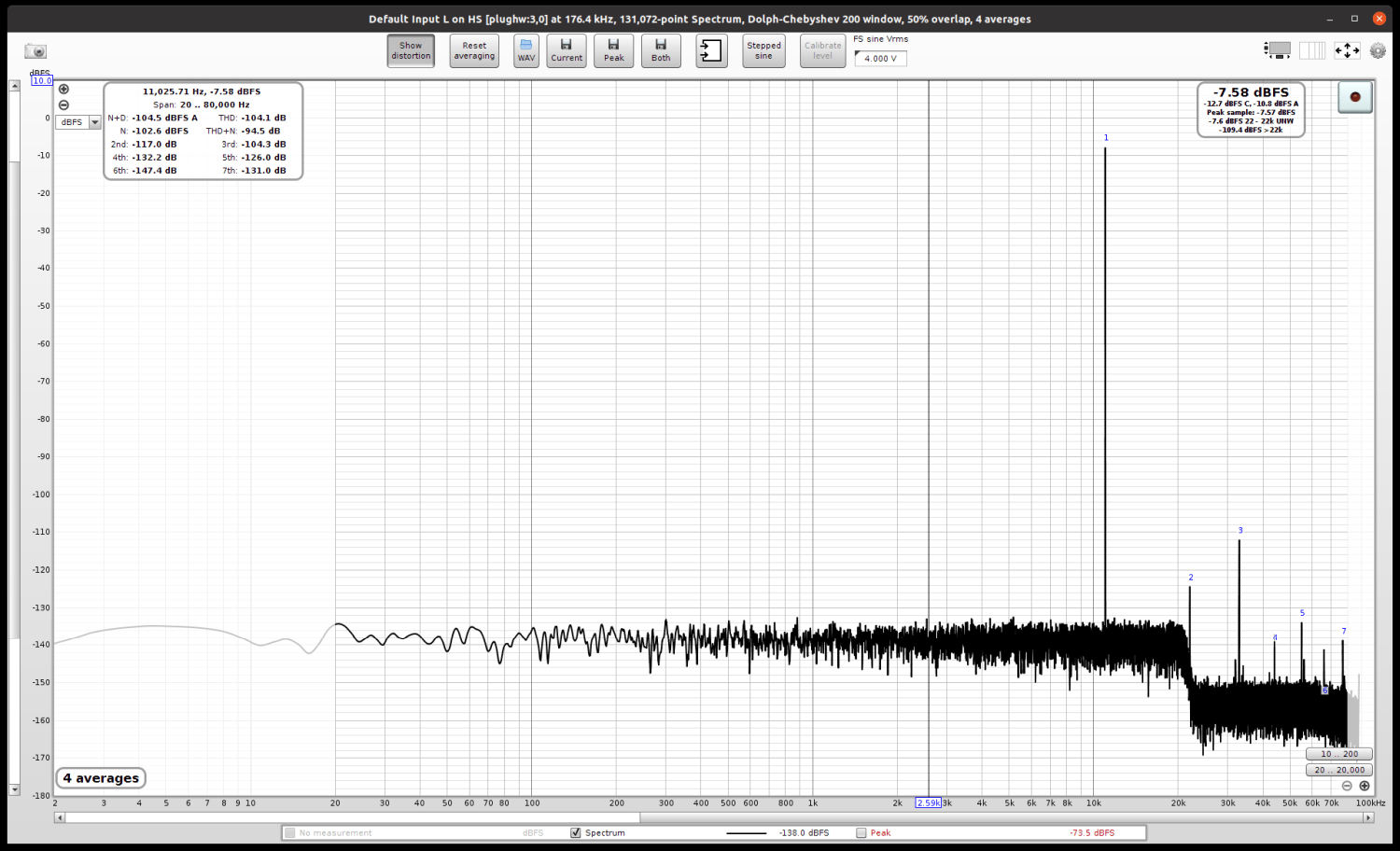Zoom in vertical axis plus icon
Image resolution: width=1400 pixels, height=851 pixels.
[63, 90]
